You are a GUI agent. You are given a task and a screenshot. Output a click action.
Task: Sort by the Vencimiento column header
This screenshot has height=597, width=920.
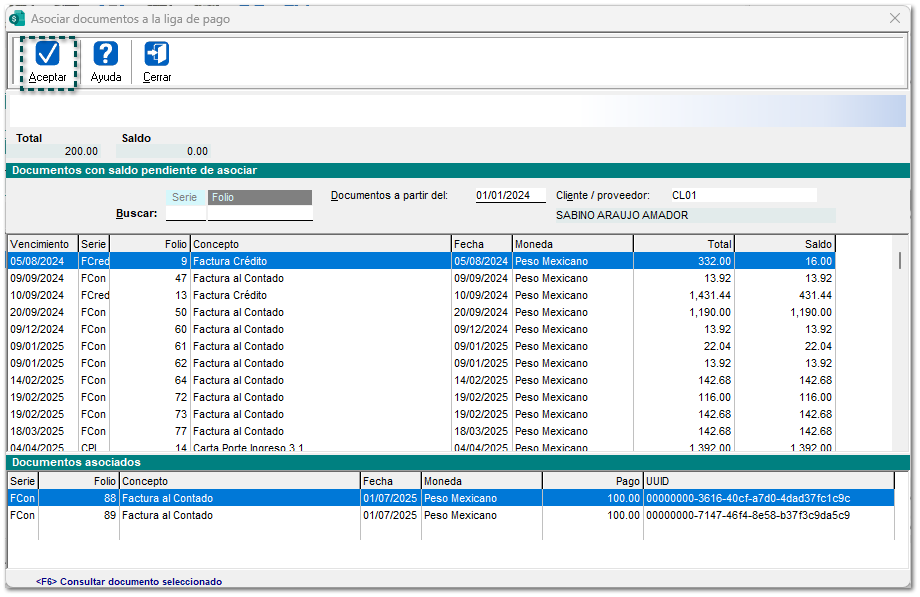pos(42,244)
